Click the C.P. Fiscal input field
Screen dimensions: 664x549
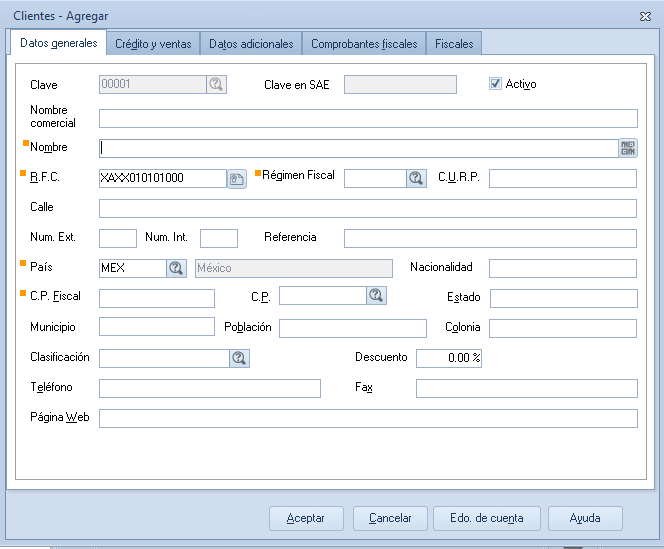157,298
